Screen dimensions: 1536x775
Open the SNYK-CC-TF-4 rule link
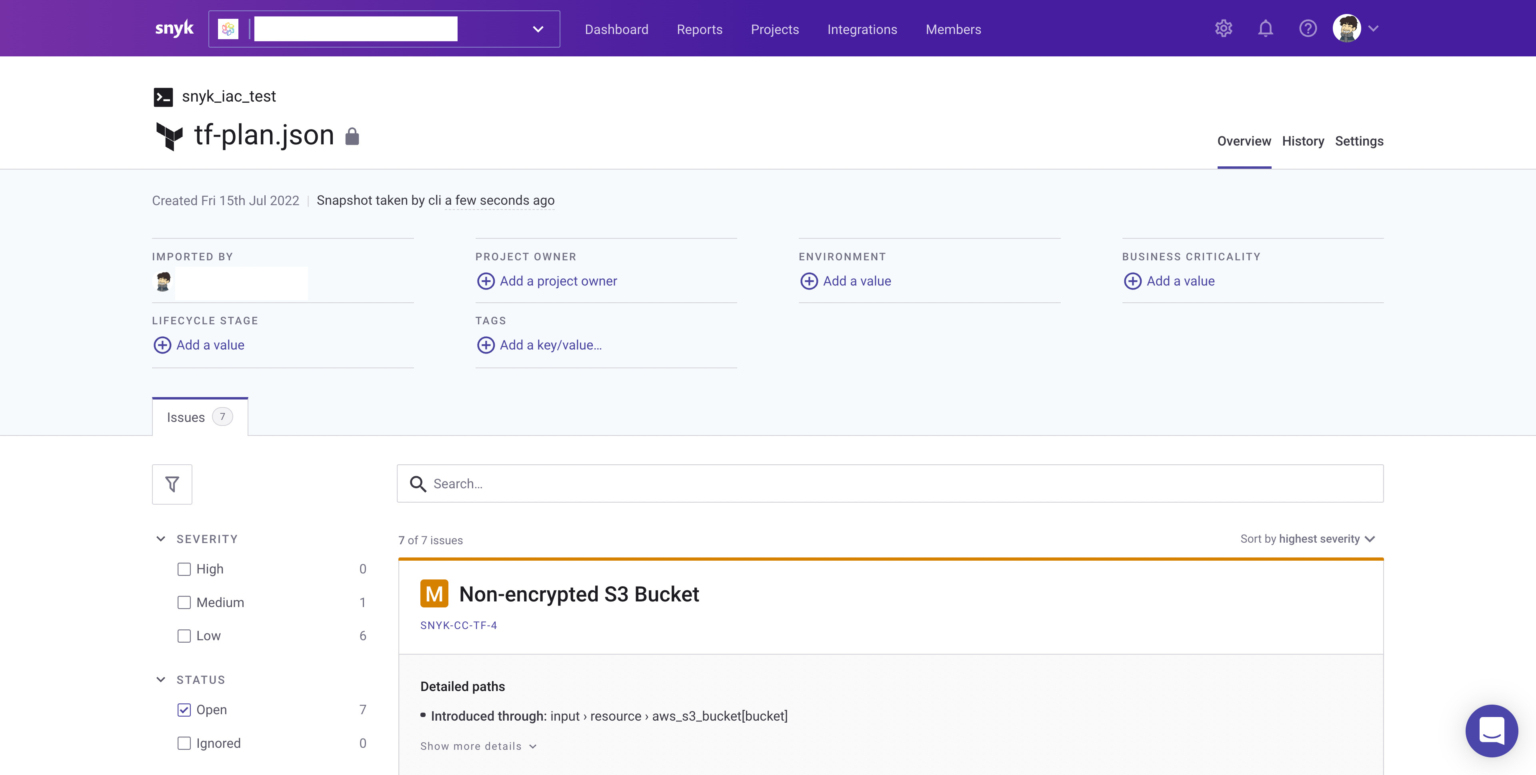[x=459, y=623]
